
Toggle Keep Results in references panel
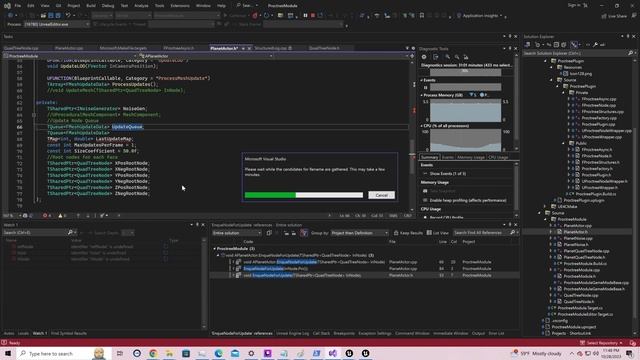pyautogui.click(x=408, y=233)
